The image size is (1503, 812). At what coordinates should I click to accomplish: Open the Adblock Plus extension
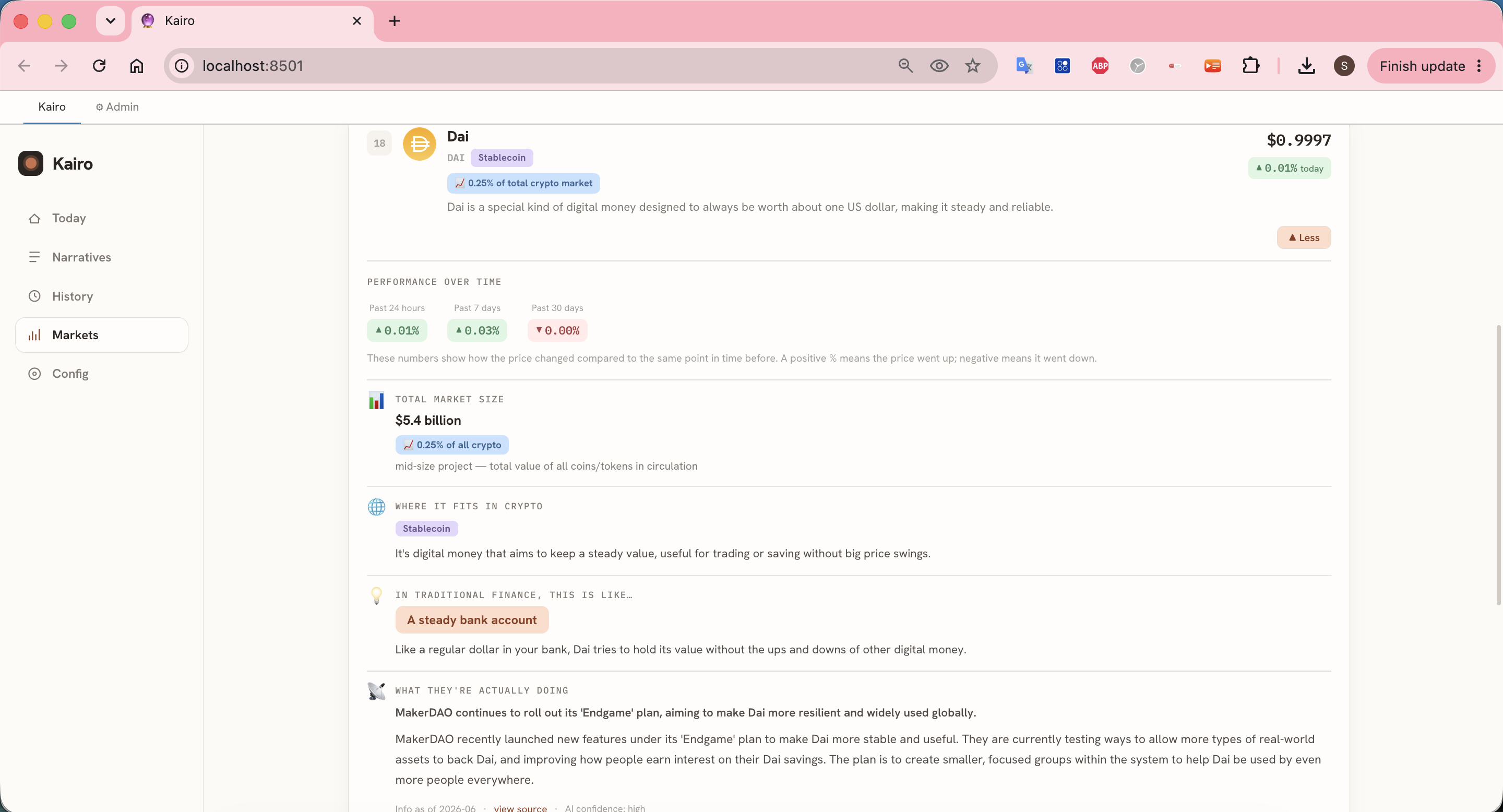tap(1100, 66)
